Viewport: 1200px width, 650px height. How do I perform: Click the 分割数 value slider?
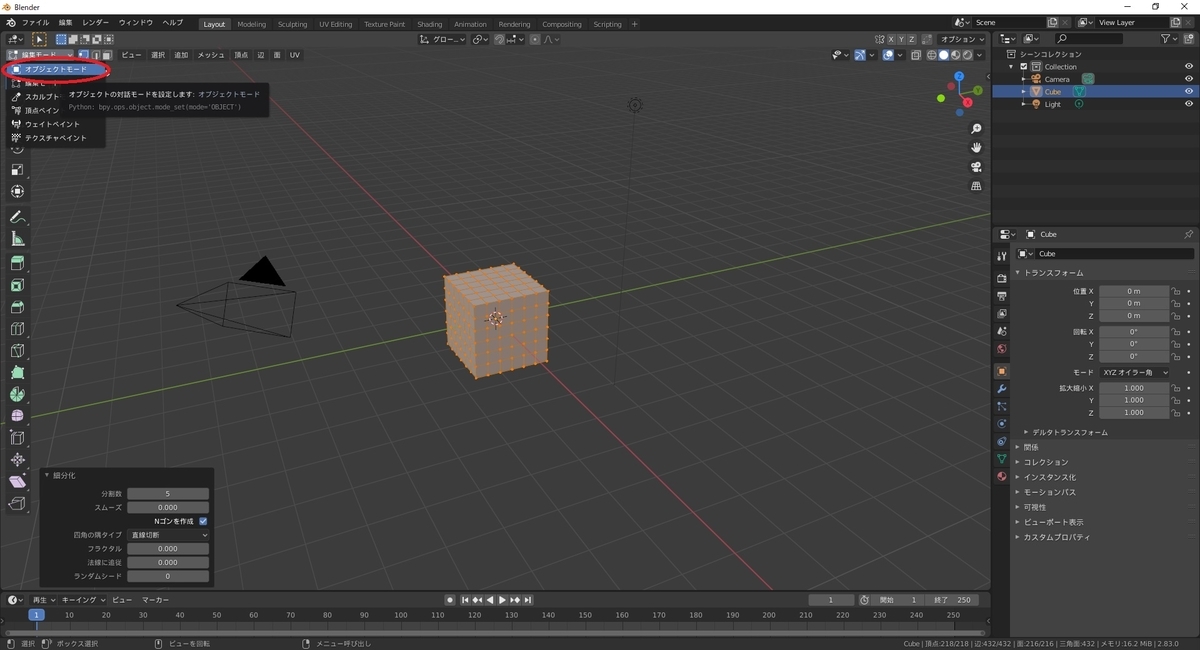coord(168,493)
